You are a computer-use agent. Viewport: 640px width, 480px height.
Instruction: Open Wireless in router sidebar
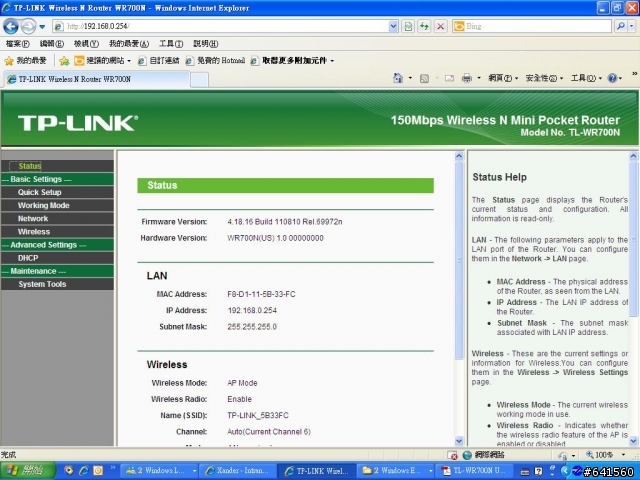tap(33, 232)
